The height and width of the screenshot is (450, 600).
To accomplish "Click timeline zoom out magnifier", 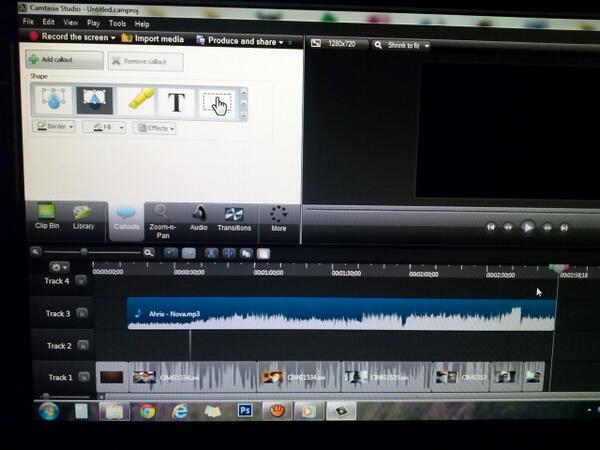I will tap(35, 251).
